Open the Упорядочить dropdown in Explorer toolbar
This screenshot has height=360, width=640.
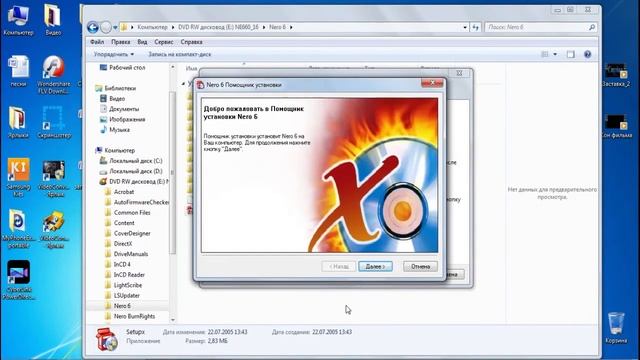(113, 54)
